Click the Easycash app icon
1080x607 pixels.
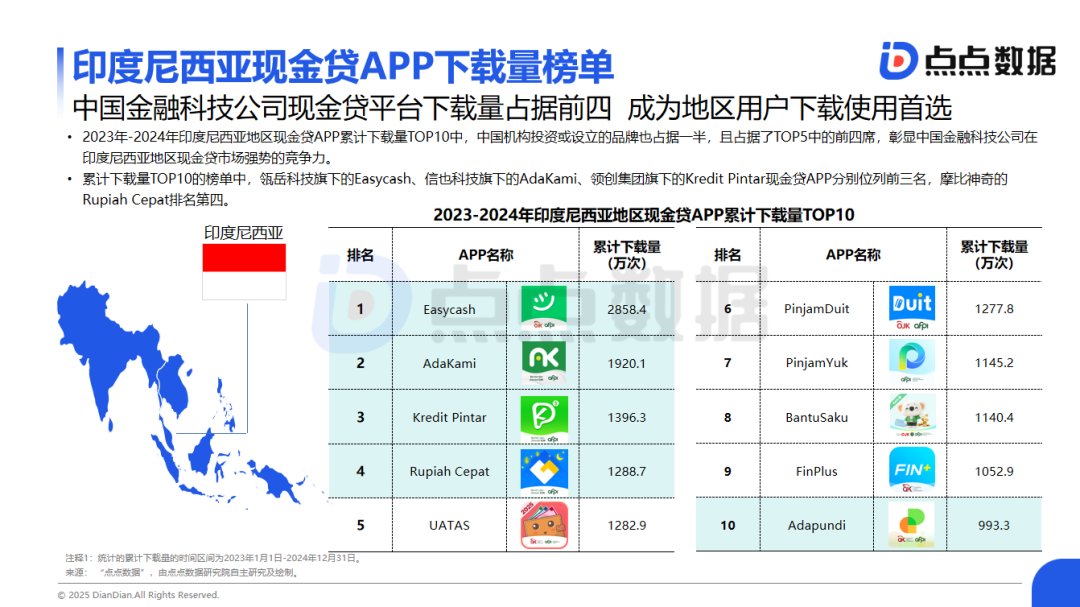[544, 308]
